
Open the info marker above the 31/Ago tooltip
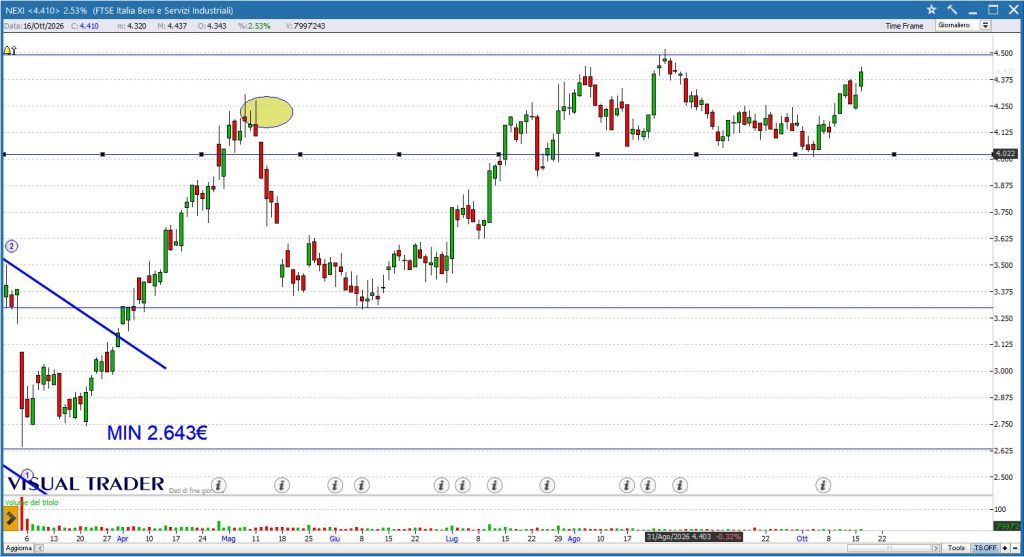680,485
